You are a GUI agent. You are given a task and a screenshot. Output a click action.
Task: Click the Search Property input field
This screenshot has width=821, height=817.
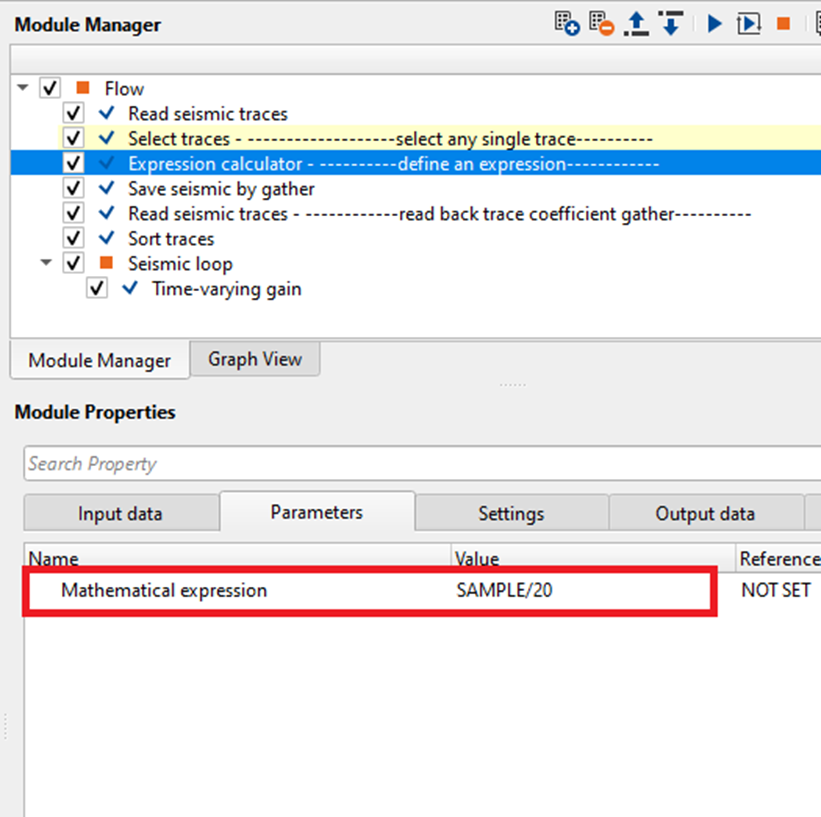(420, 464)
